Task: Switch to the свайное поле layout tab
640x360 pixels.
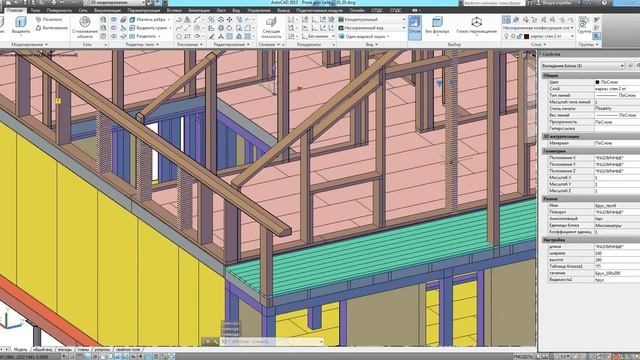Action: pos(128,350)
